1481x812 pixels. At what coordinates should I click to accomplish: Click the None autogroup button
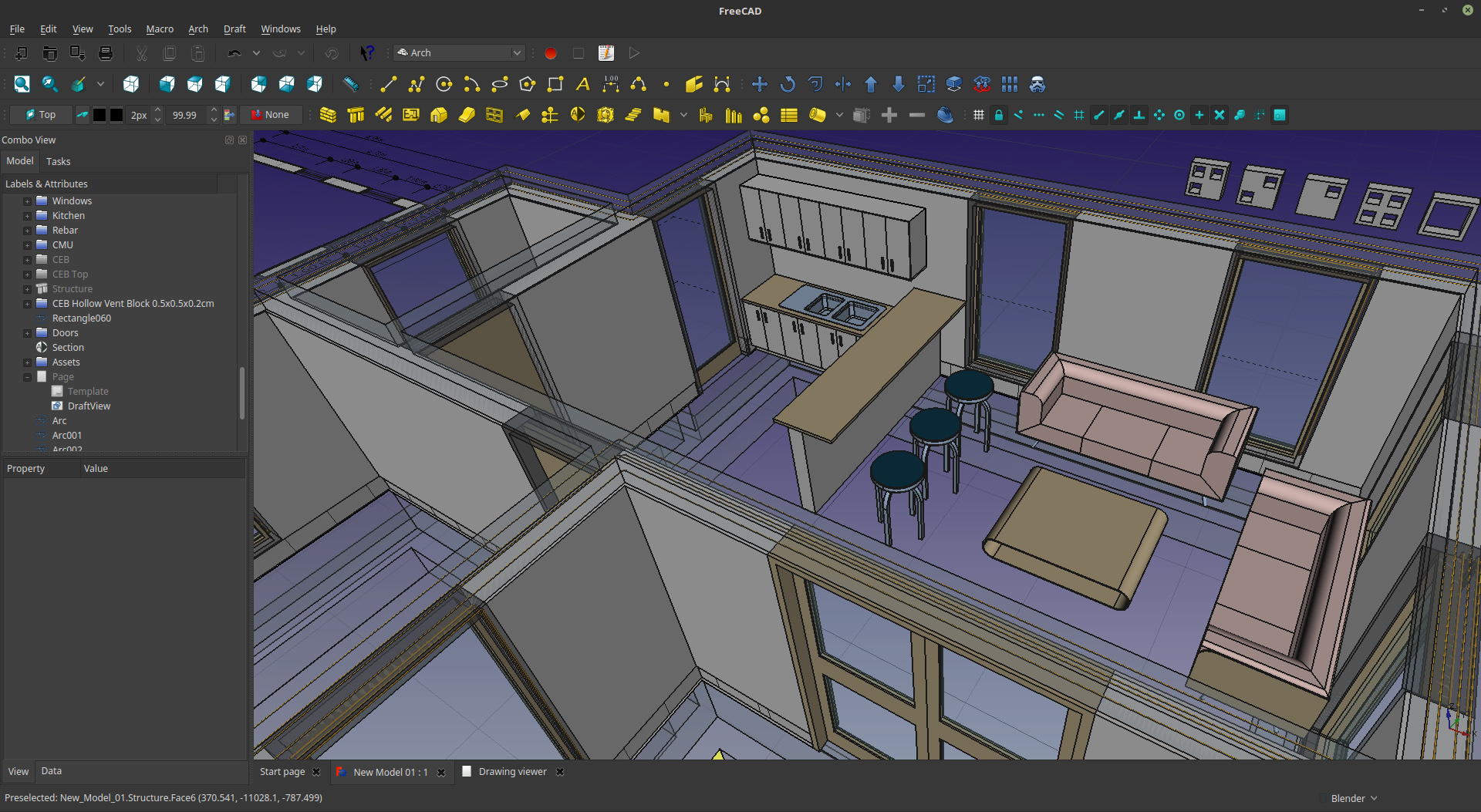click(270, 115)
